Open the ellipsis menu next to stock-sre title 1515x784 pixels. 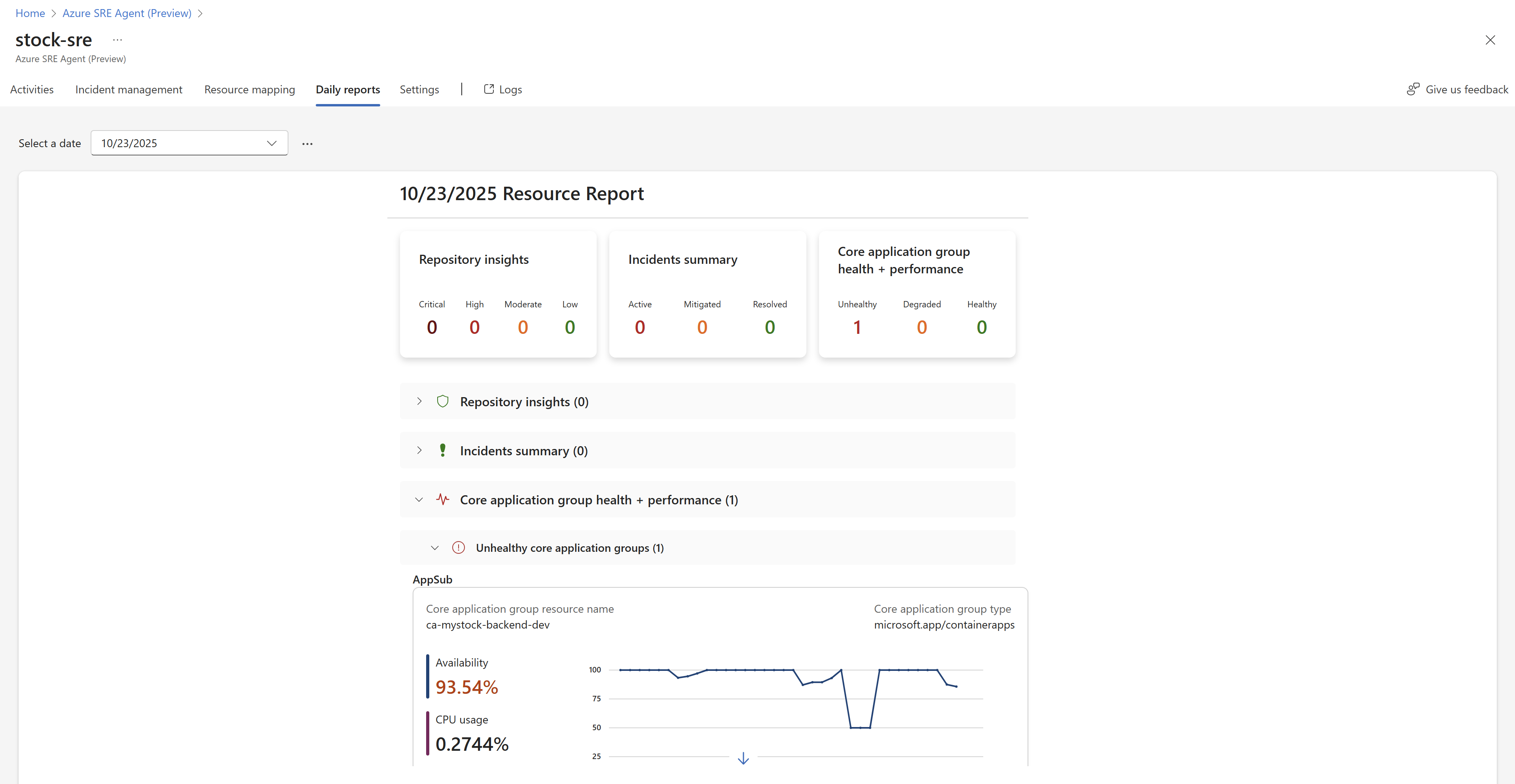(x=118, y=40)
